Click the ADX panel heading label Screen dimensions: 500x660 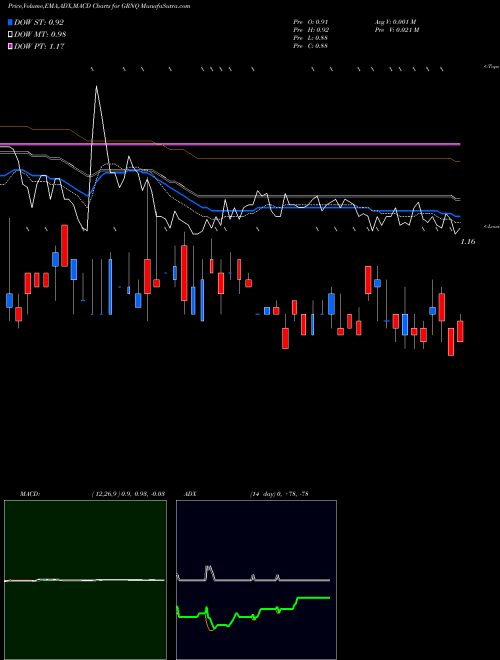(x=190, y=494)
